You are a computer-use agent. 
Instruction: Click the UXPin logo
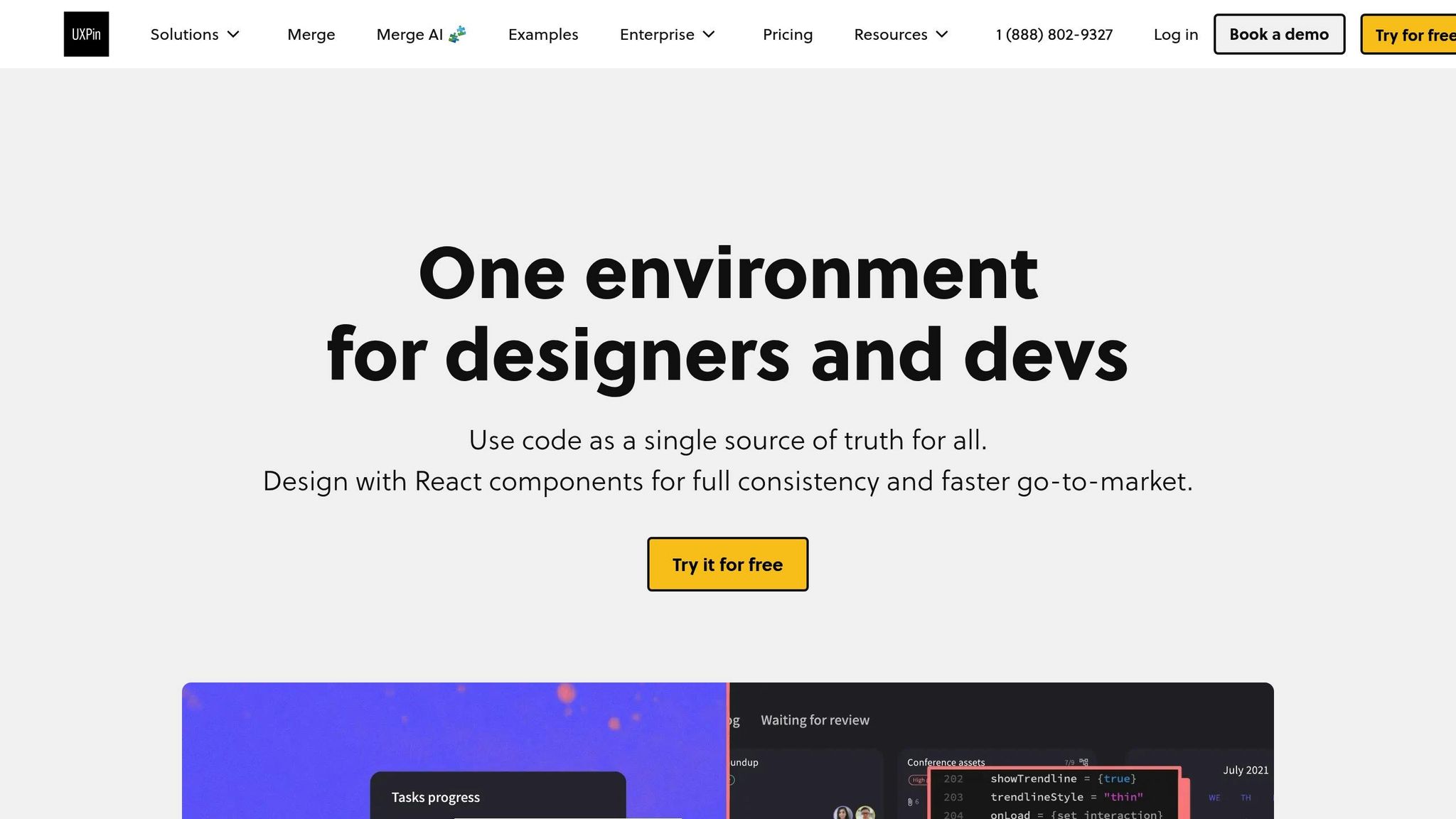(85, 33)
